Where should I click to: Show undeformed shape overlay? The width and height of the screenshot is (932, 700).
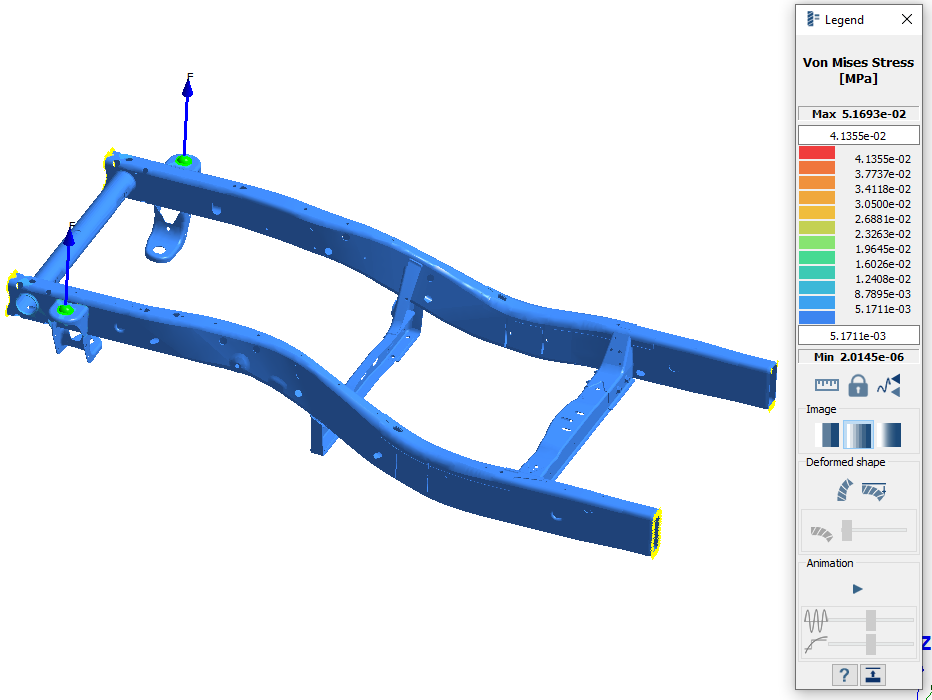tap(873, 490)
